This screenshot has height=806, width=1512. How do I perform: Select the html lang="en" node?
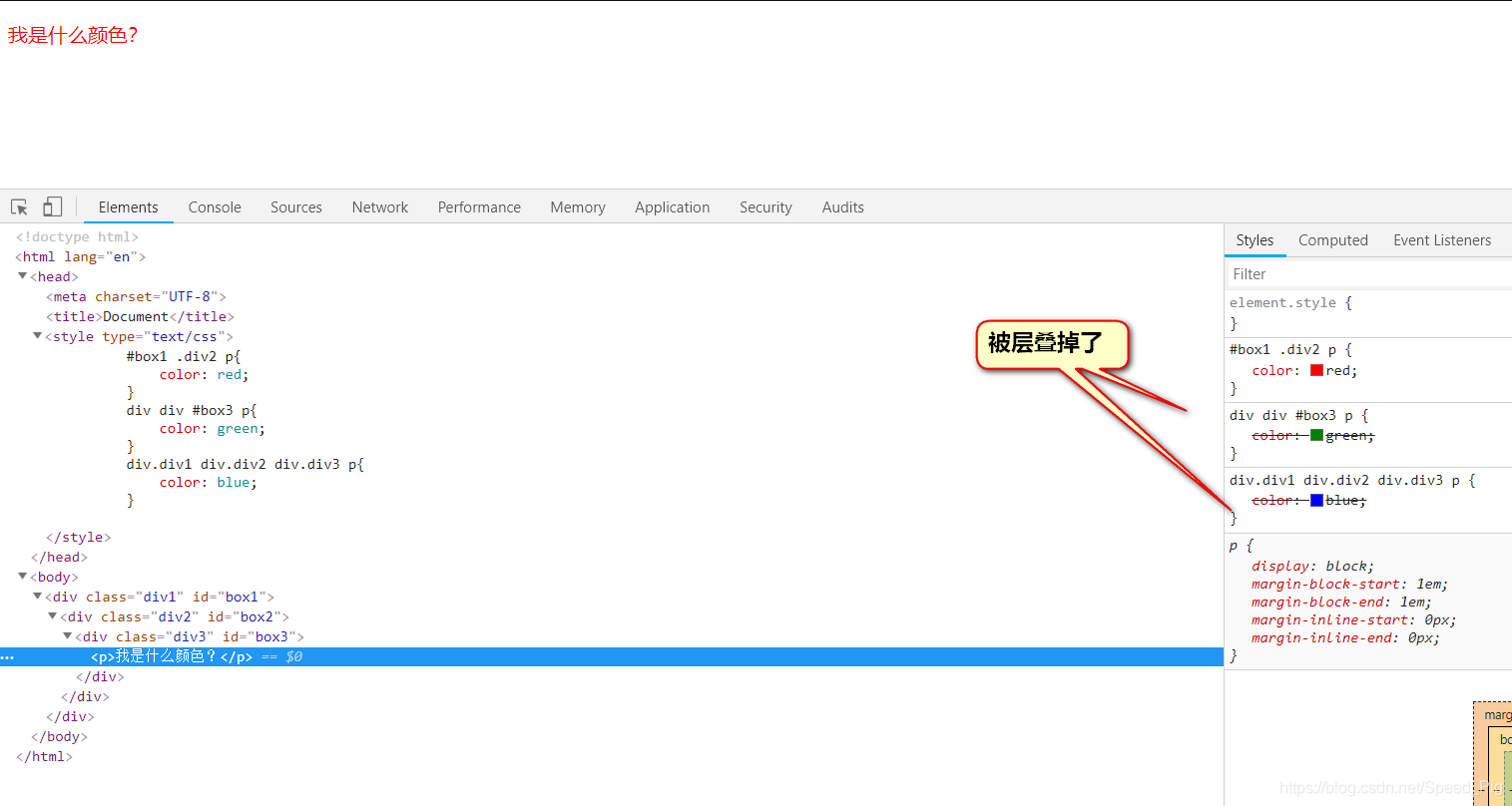pos(81,256)
